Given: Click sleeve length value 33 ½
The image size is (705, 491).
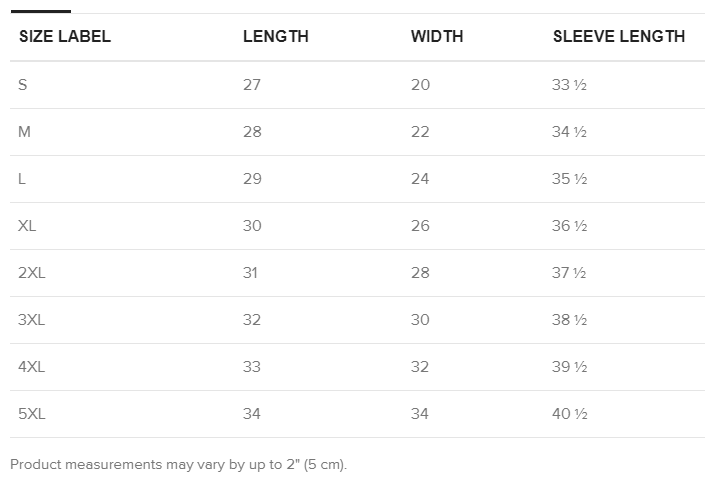Looking at the screenshot, I should [569, 85].
